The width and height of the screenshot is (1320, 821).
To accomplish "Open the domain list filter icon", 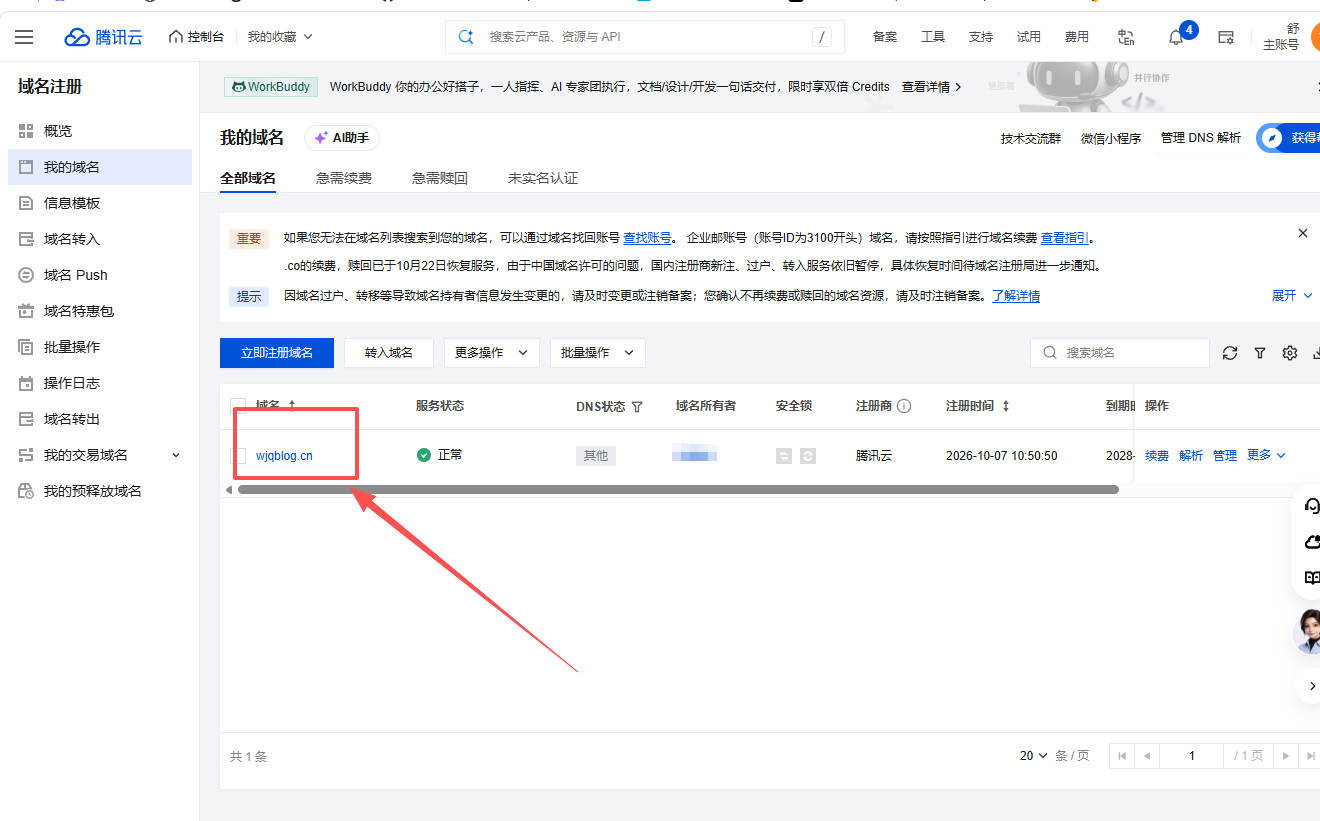I will coord(1260,353).
